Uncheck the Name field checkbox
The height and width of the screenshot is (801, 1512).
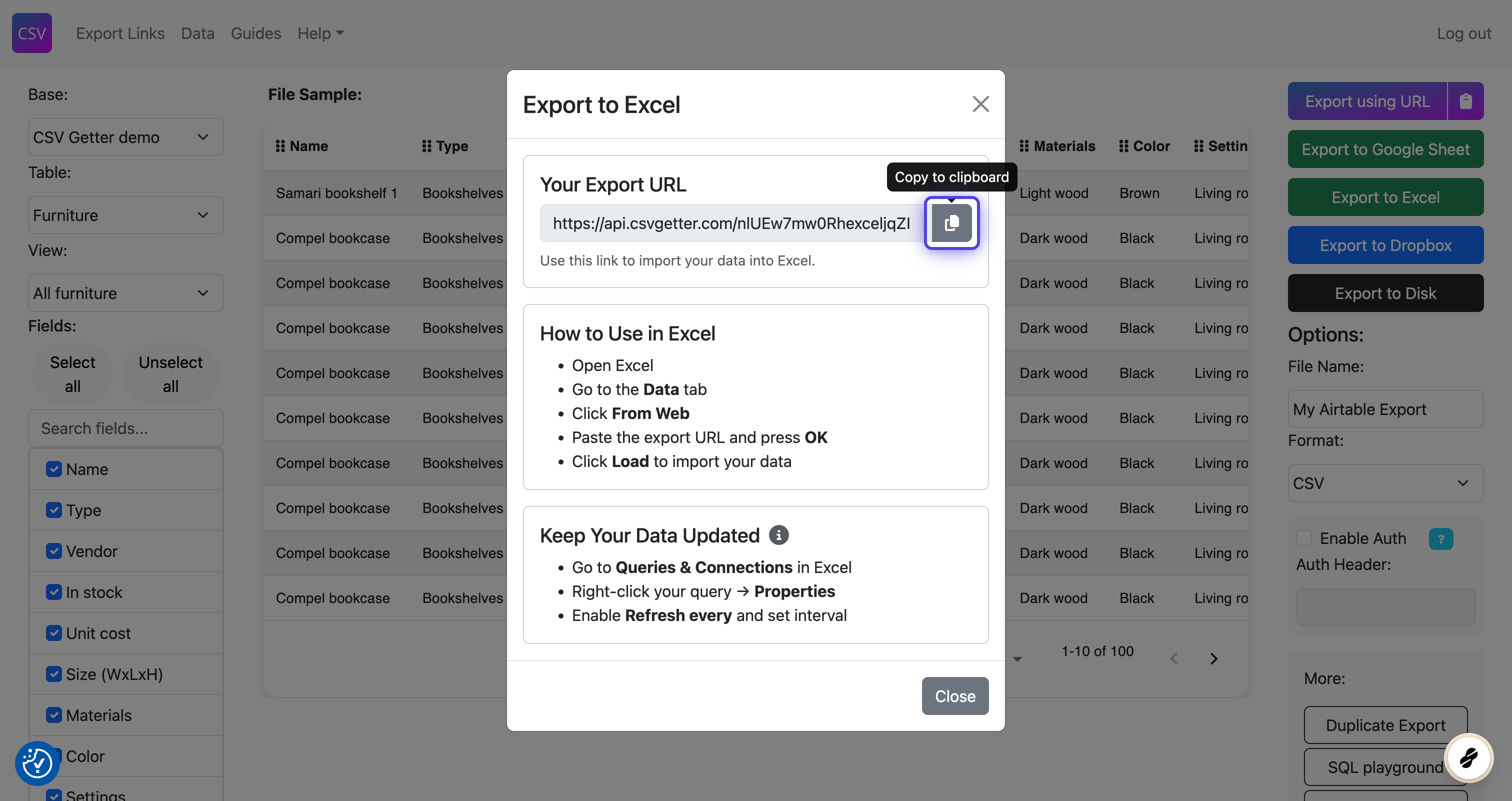[54, 469]
